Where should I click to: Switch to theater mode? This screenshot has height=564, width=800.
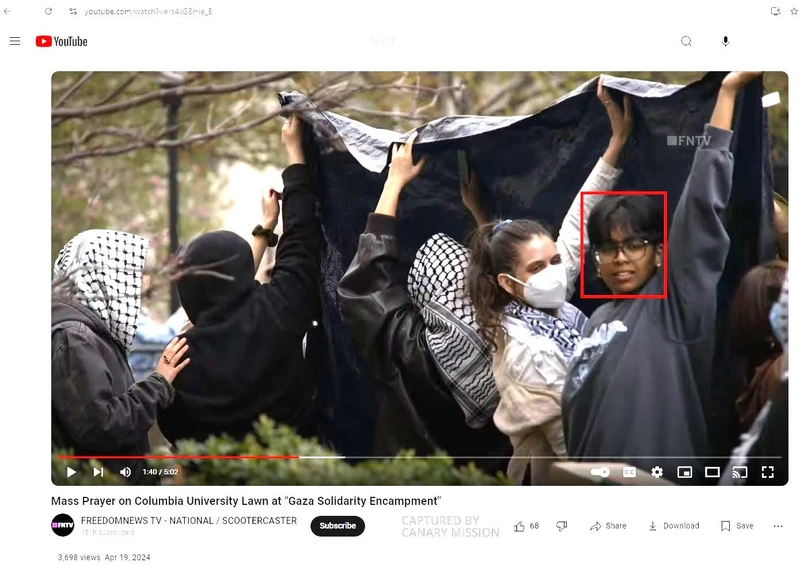click(712, 472)
